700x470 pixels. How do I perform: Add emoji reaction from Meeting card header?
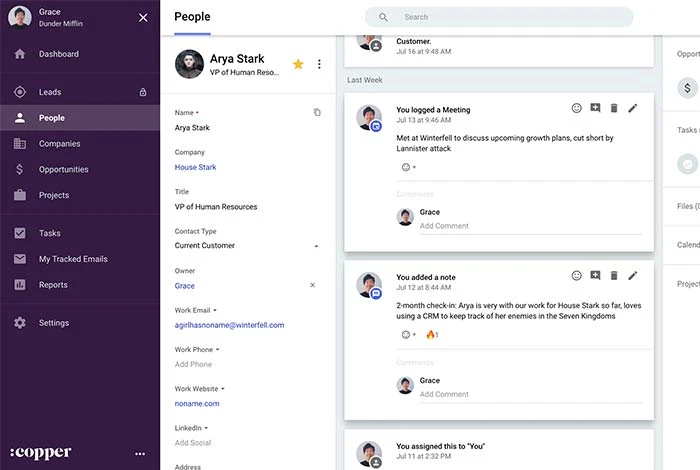pos(576,108)
